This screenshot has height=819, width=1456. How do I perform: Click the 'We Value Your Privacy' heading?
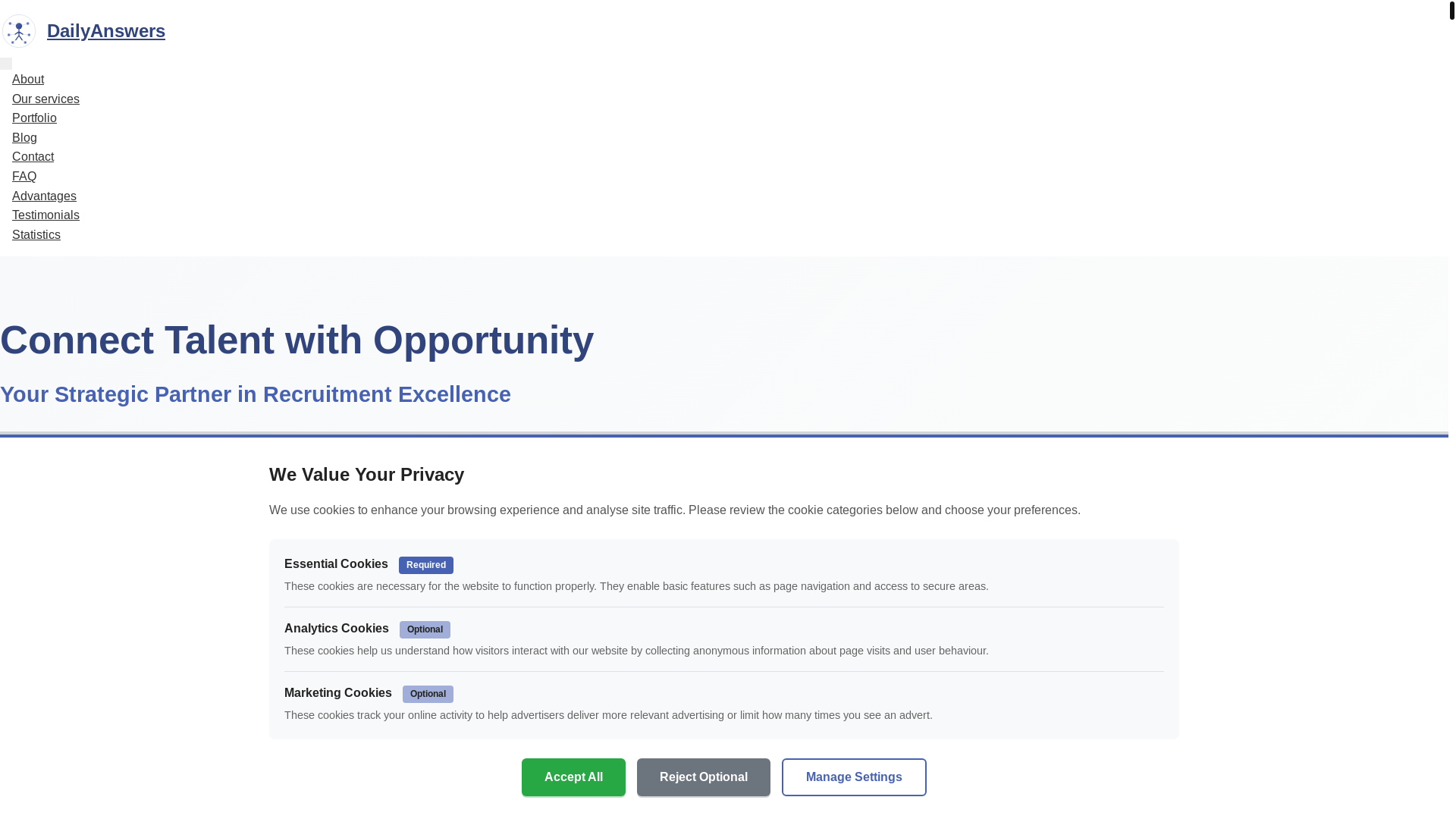[x=366, y=475]
